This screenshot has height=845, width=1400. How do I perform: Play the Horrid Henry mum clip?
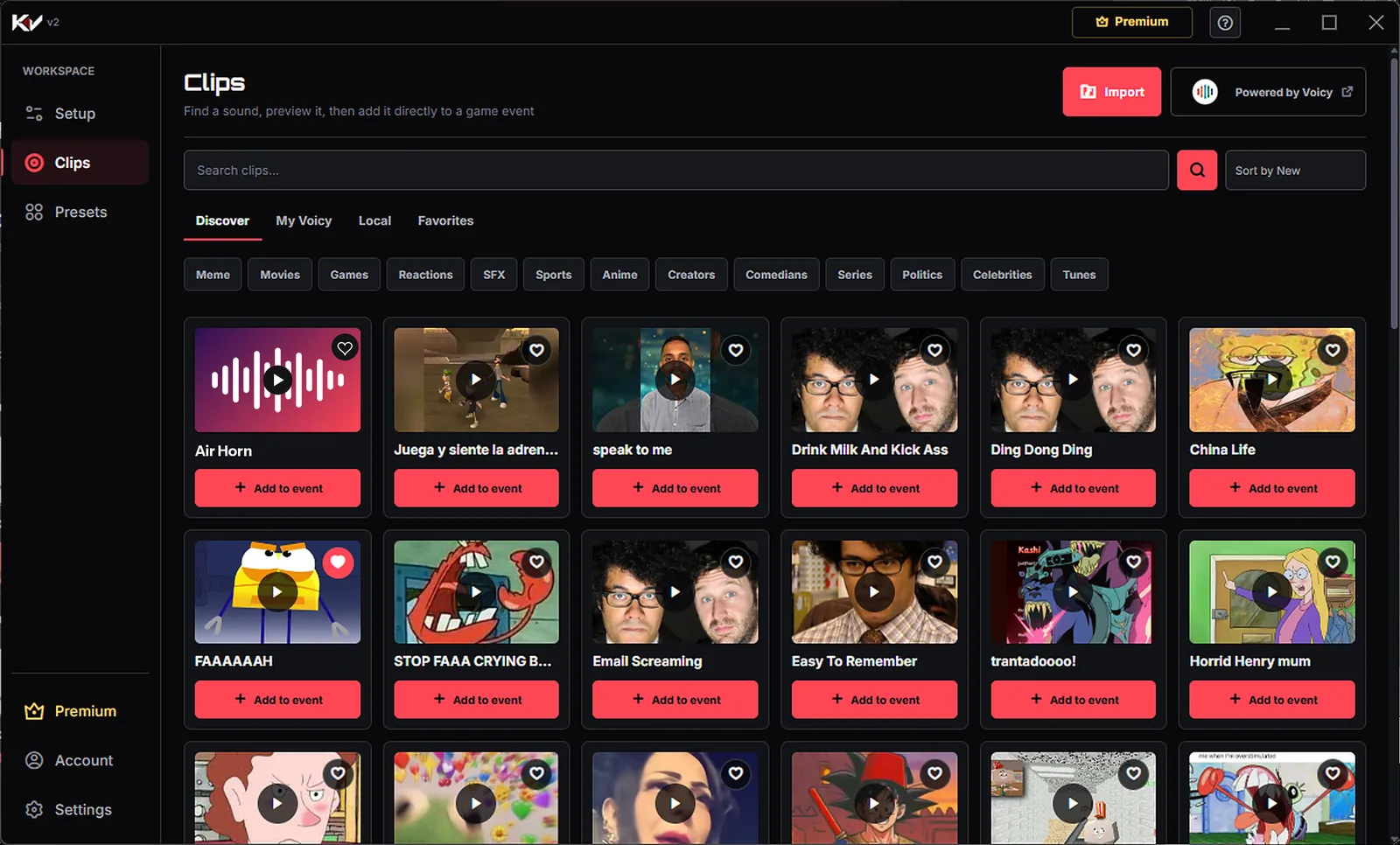click(x=1271, y=592)
